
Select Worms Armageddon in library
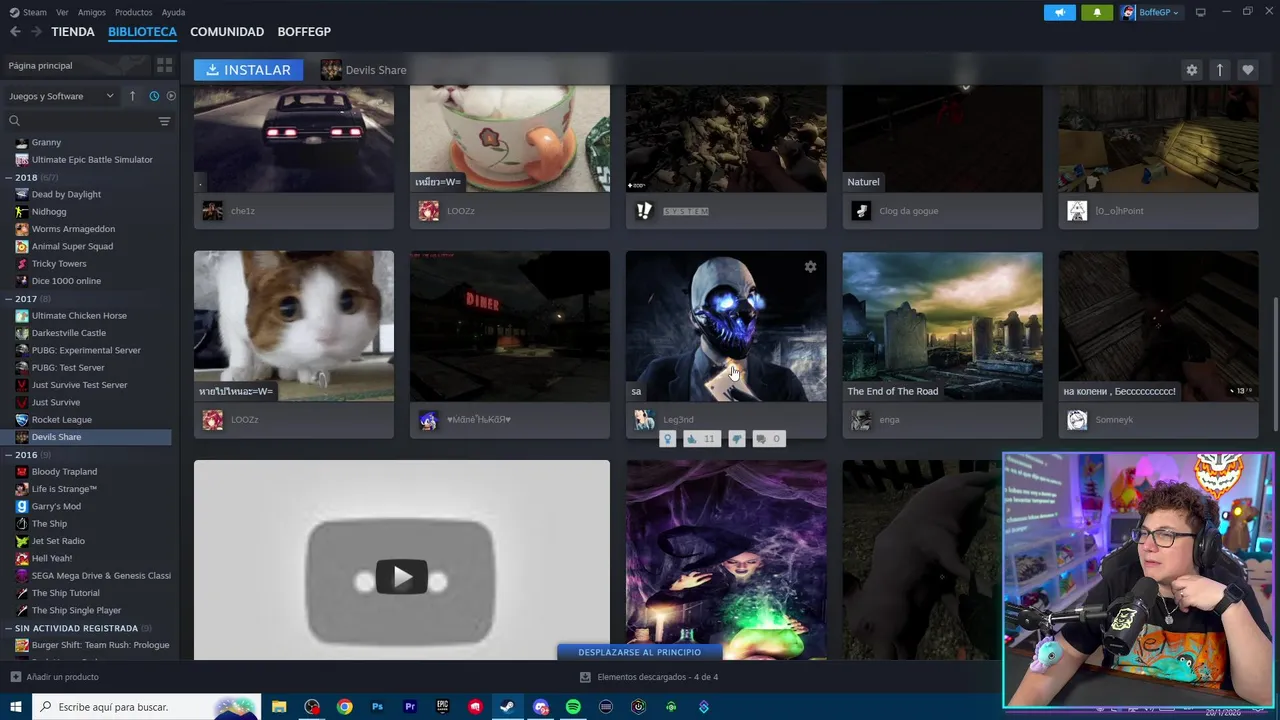coord(73,229)
